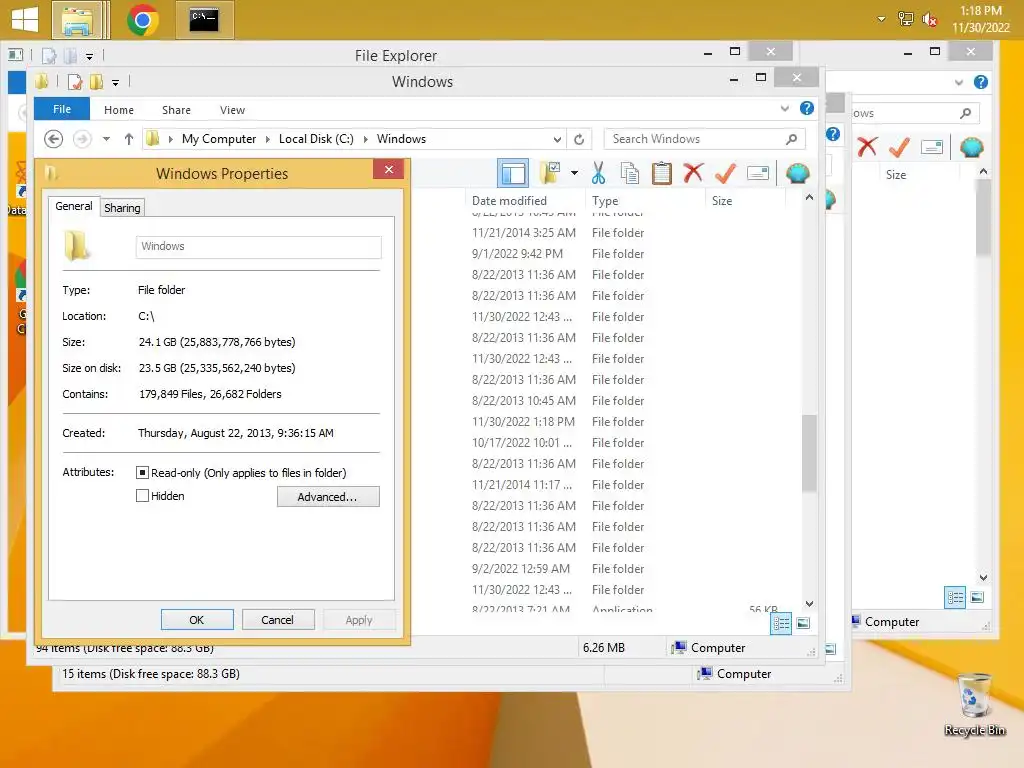Open Advanced attributes button
Screen dimensions: 1024x768
[x=328, y=496]
